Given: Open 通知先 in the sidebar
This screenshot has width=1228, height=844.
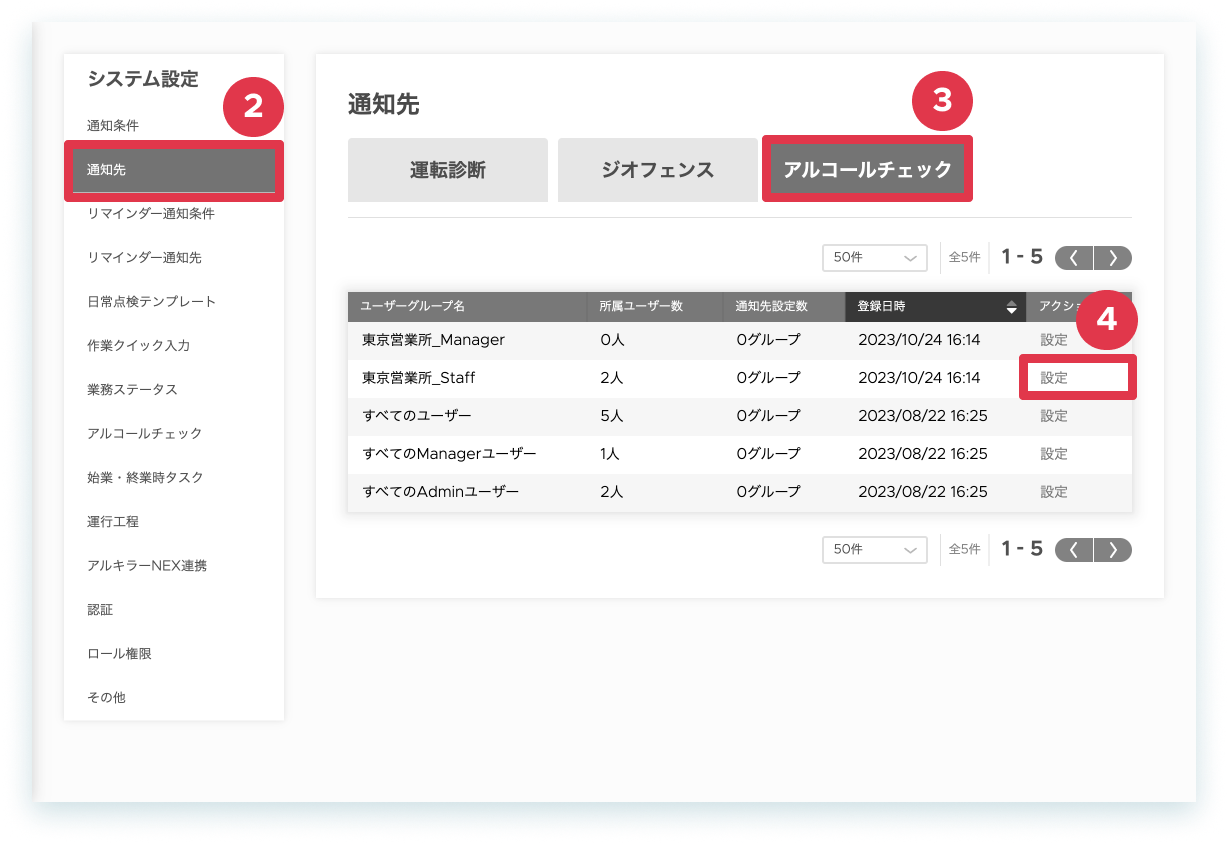Looking at the screenshot, I should (x=174, y=170).
